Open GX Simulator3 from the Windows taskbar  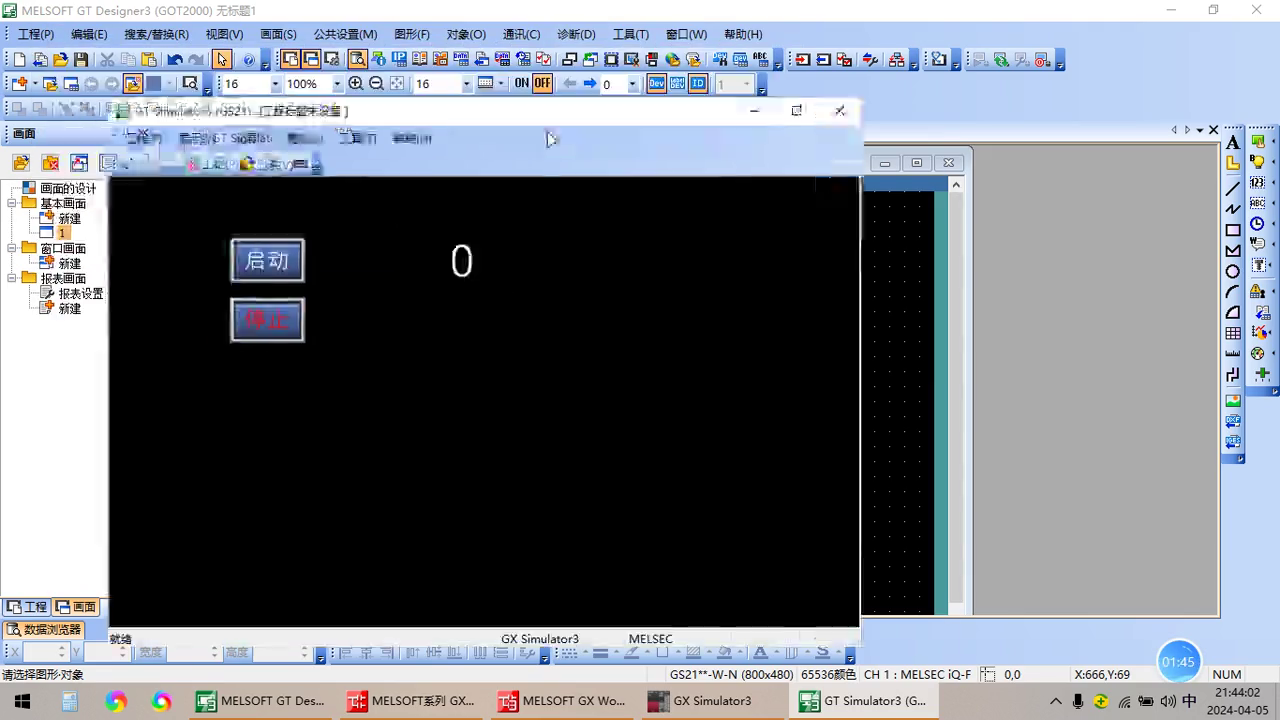click(700, 701)
